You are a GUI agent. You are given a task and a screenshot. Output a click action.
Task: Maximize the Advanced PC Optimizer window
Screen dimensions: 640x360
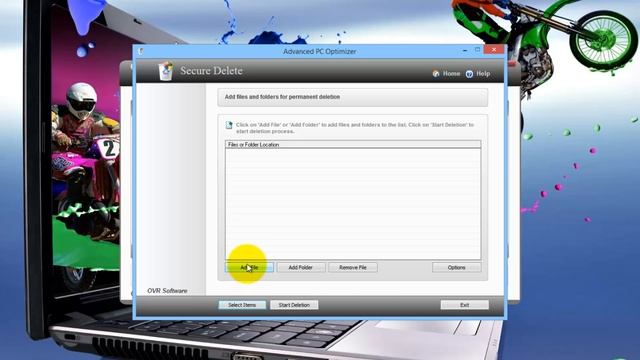point(477,50)
